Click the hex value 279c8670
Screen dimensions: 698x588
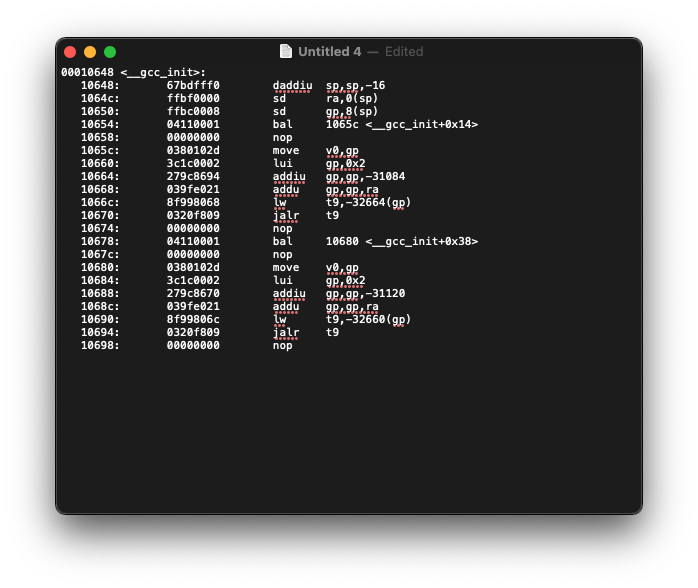pos(193,293)
